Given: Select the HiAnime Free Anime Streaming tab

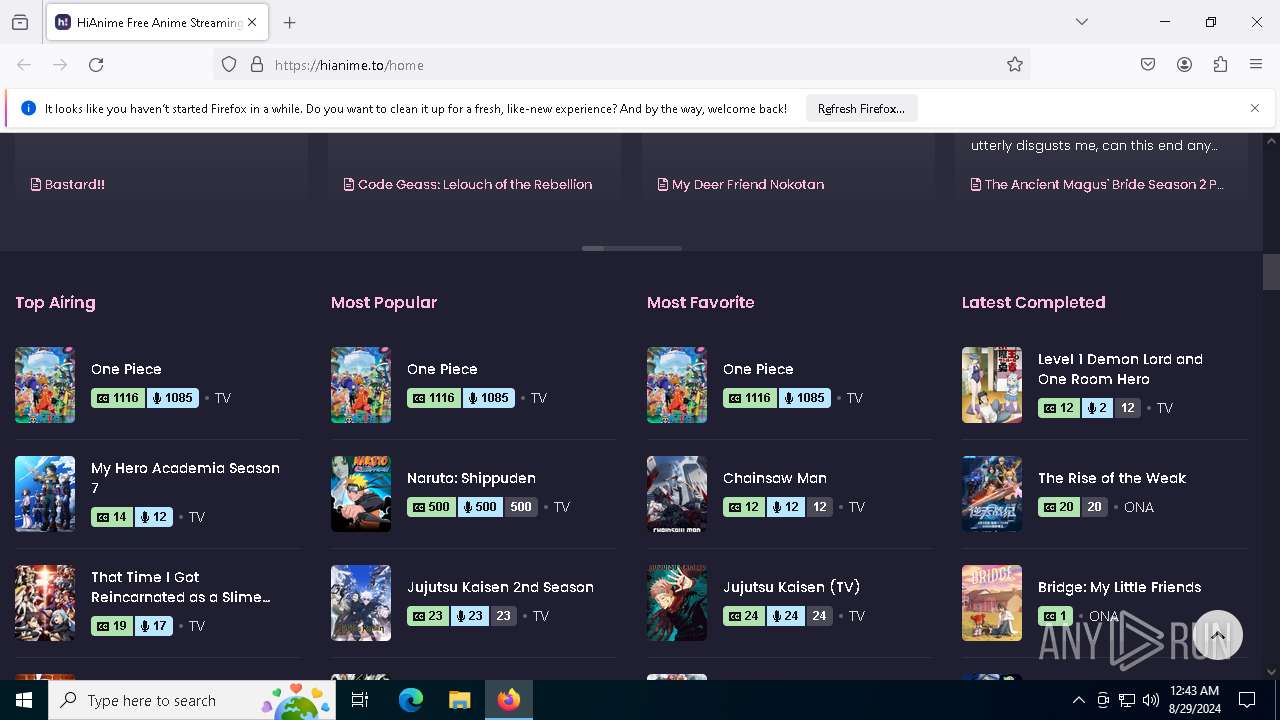Looking at the screenshot, I should point(156,22).
